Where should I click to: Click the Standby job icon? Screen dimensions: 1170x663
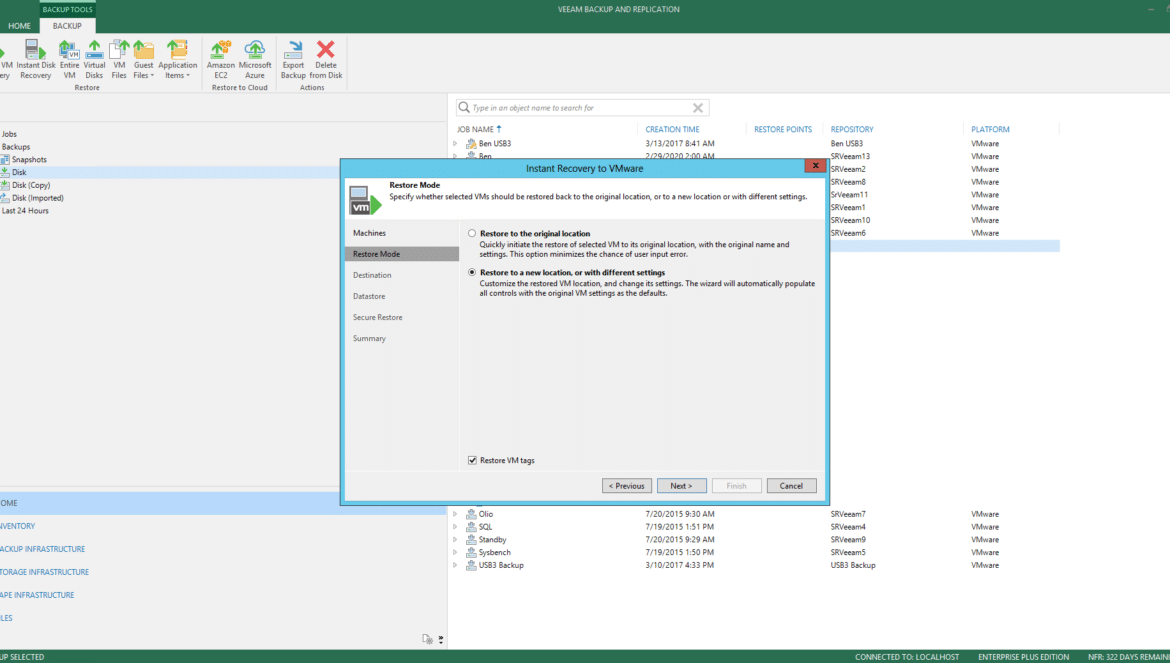pyautogui.click(x=471, y=539)
